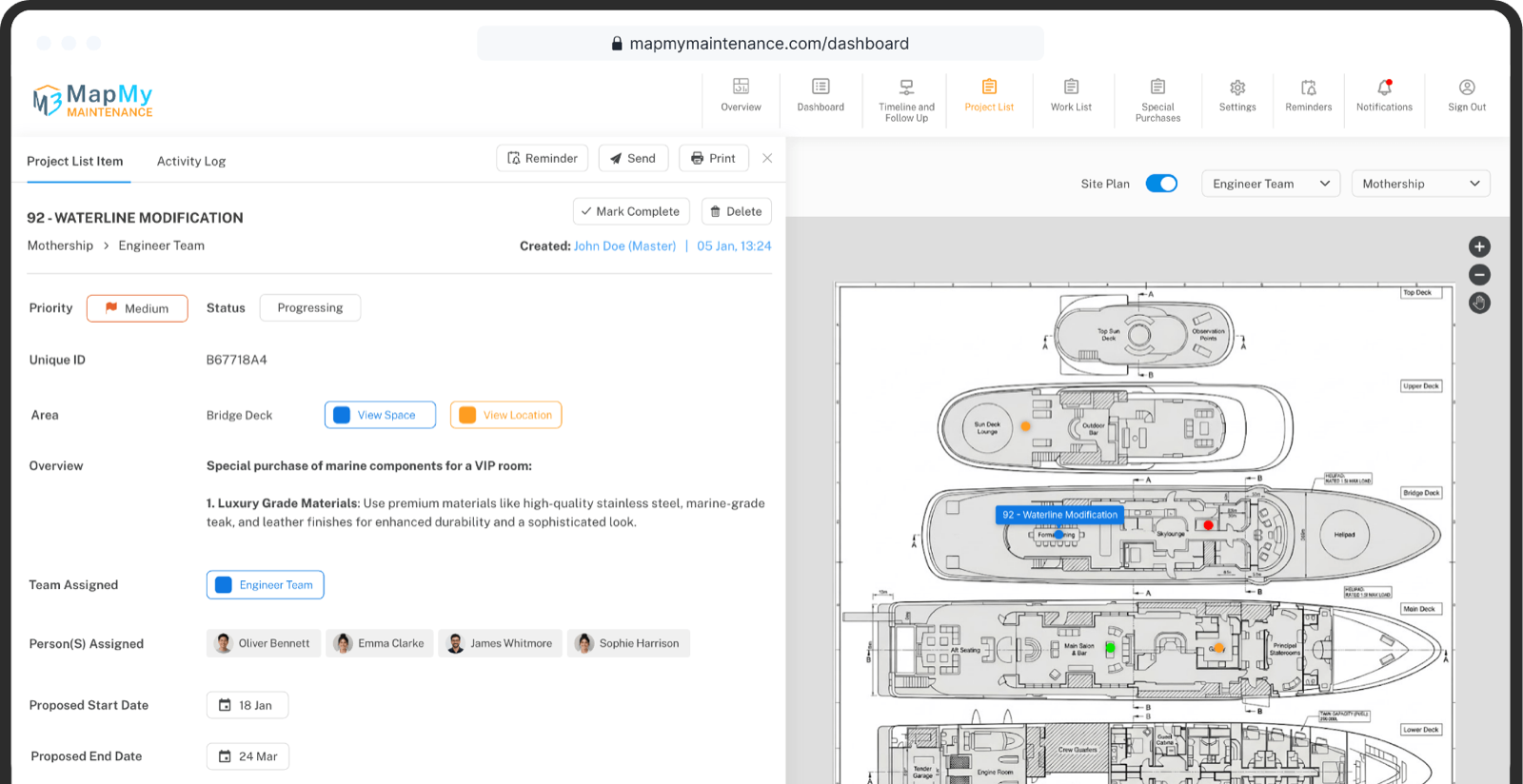Click View Location button

(x=505, y=415)
